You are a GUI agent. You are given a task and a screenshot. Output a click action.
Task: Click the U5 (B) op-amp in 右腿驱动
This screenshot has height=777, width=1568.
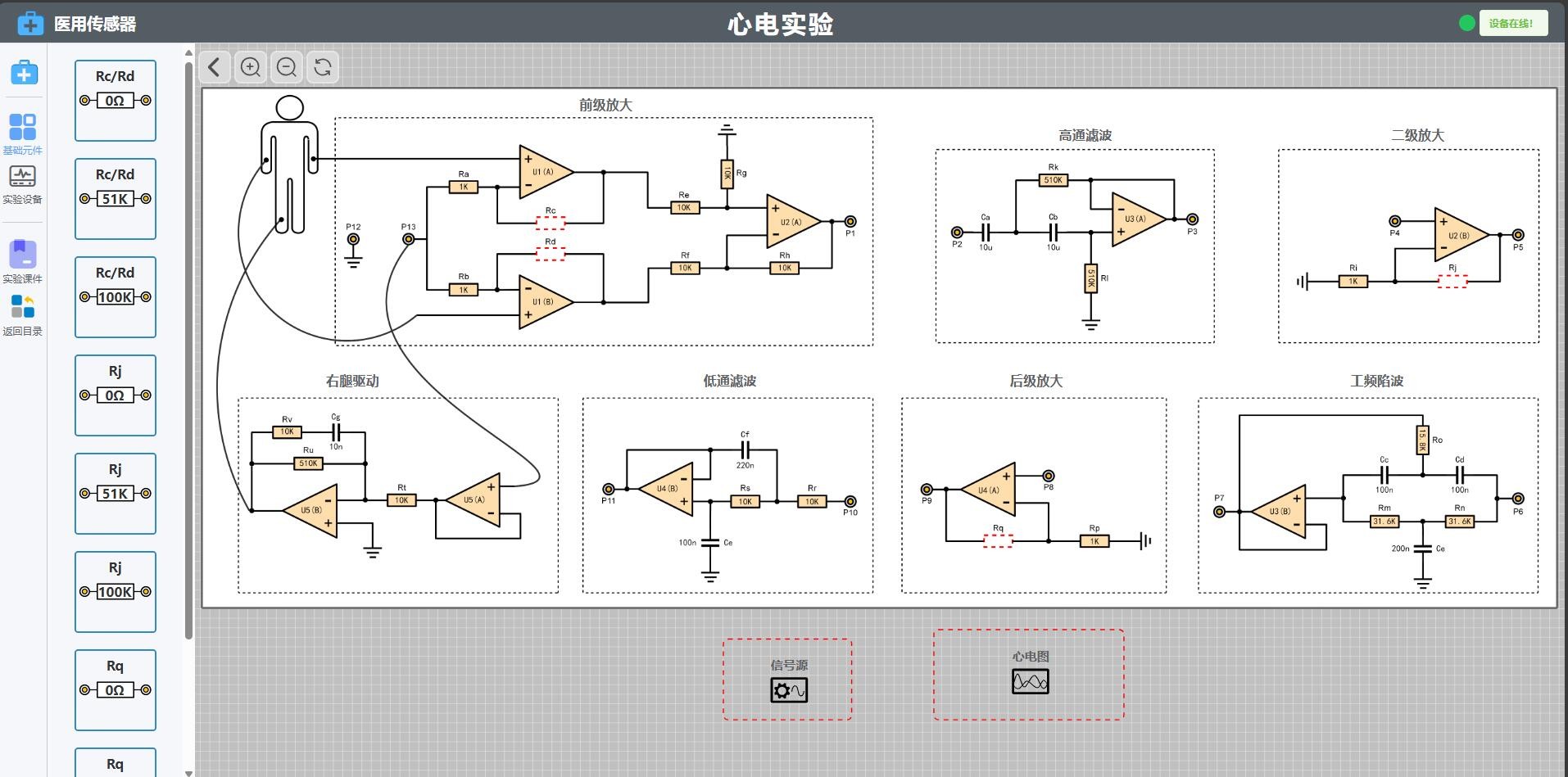pos(310,510)
